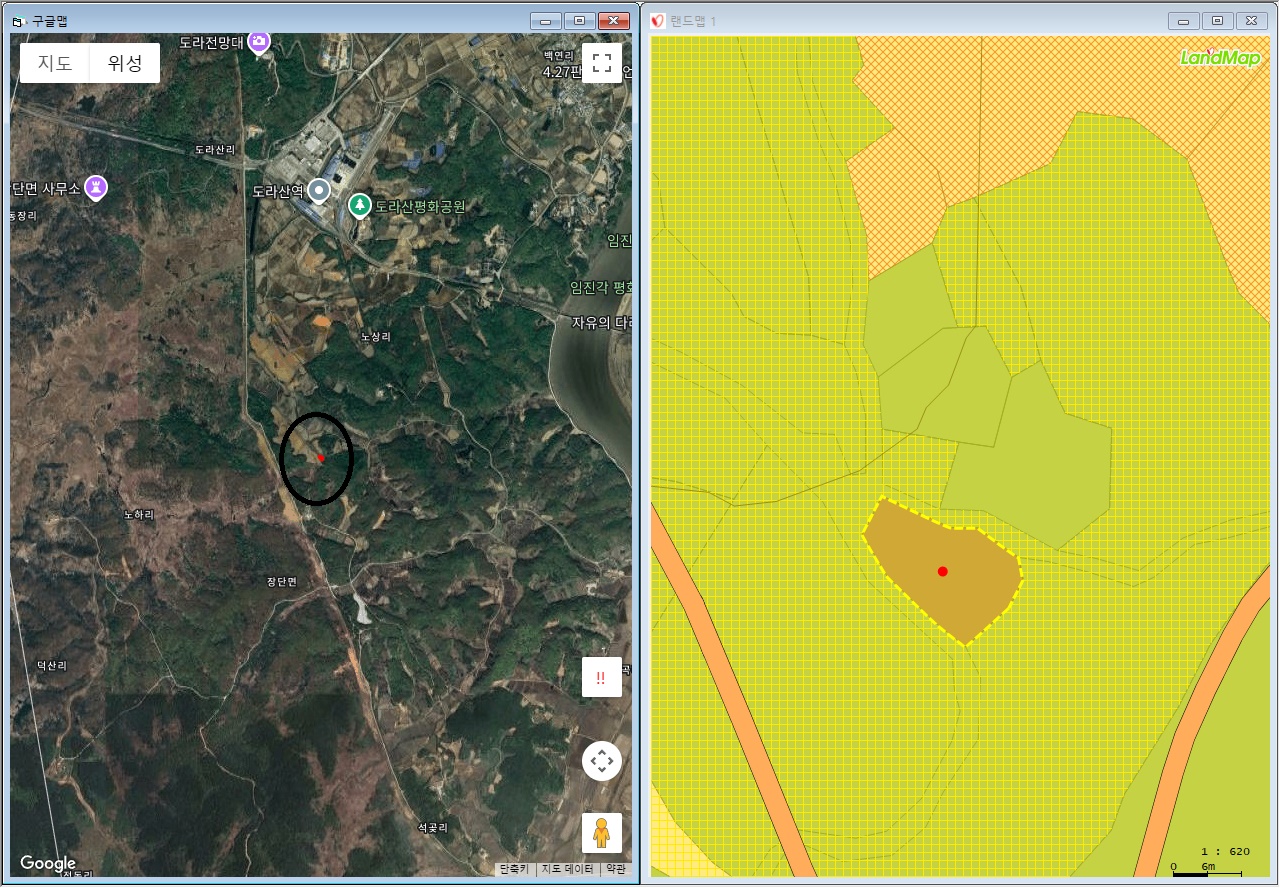
Task: Select the Street View pegman icon
Action: coord(601,833)
